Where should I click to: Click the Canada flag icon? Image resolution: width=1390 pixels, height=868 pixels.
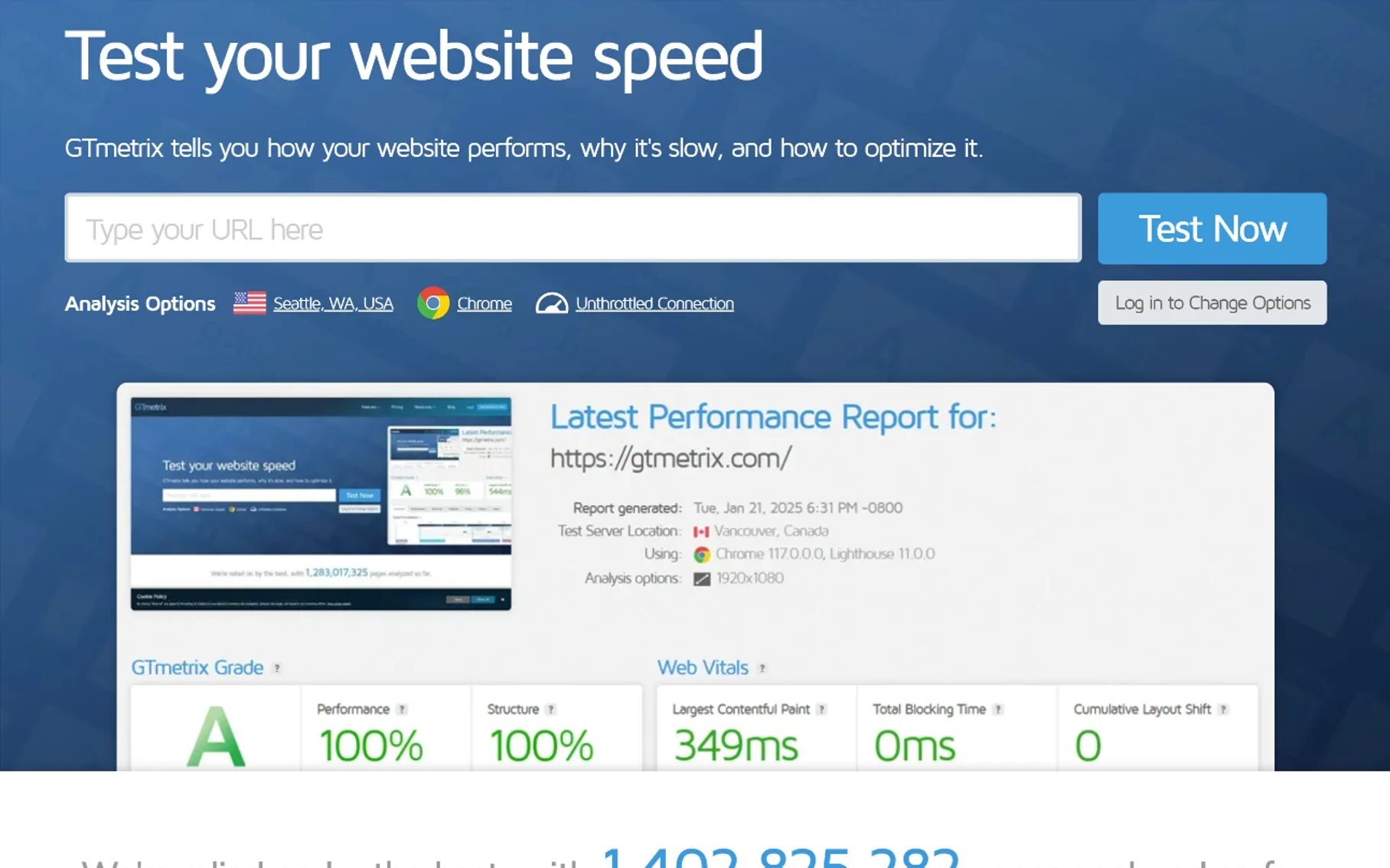click(x=701, y=531)
